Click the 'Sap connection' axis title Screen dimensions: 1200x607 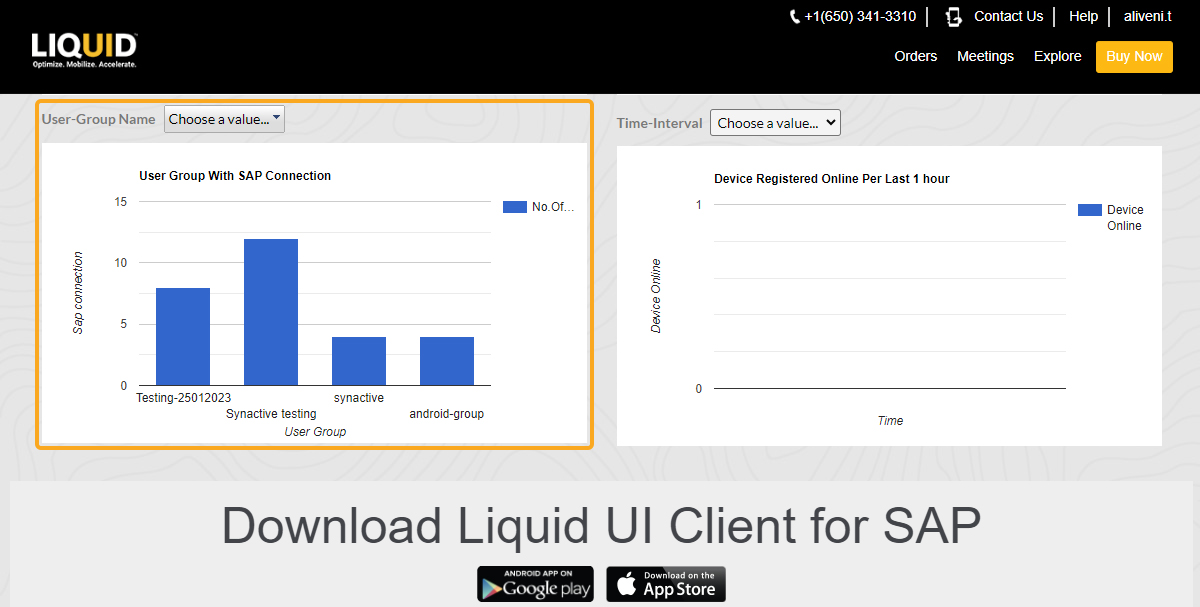[x=78, y=293]
